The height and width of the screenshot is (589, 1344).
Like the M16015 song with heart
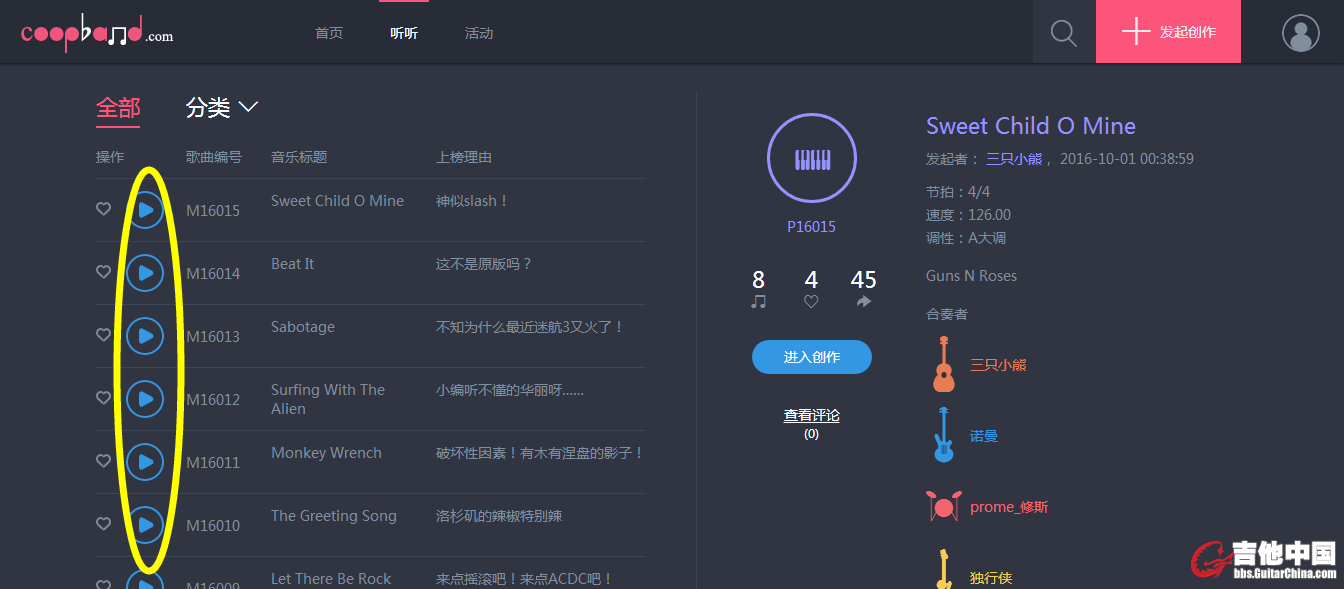coord(103,209)
